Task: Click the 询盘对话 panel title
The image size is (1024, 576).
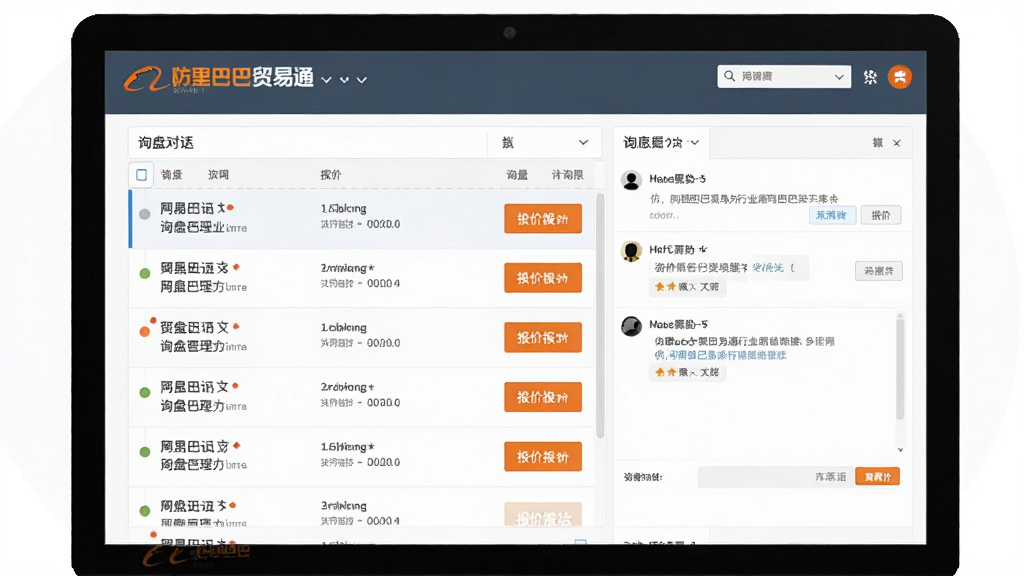Action: tap(166, 142)
